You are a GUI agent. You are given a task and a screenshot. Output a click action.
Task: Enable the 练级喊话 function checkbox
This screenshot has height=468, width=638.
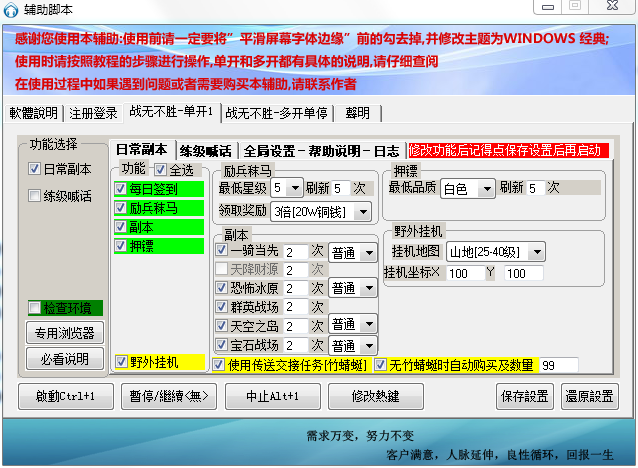tap(35, 196)
